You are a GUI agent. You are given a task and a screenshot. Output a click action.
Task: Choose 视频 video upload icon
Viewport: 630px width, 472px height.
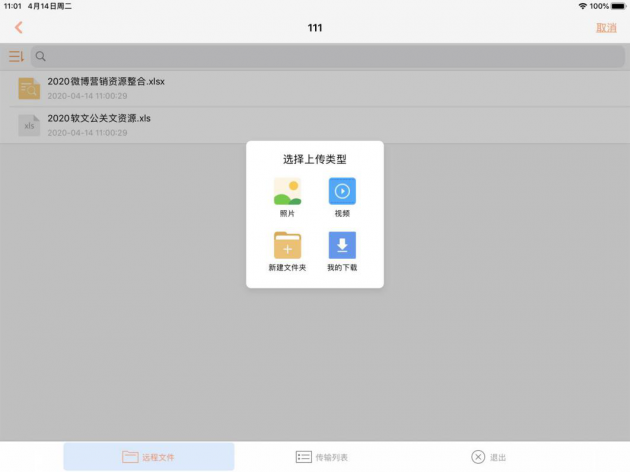tap(342, 191)
